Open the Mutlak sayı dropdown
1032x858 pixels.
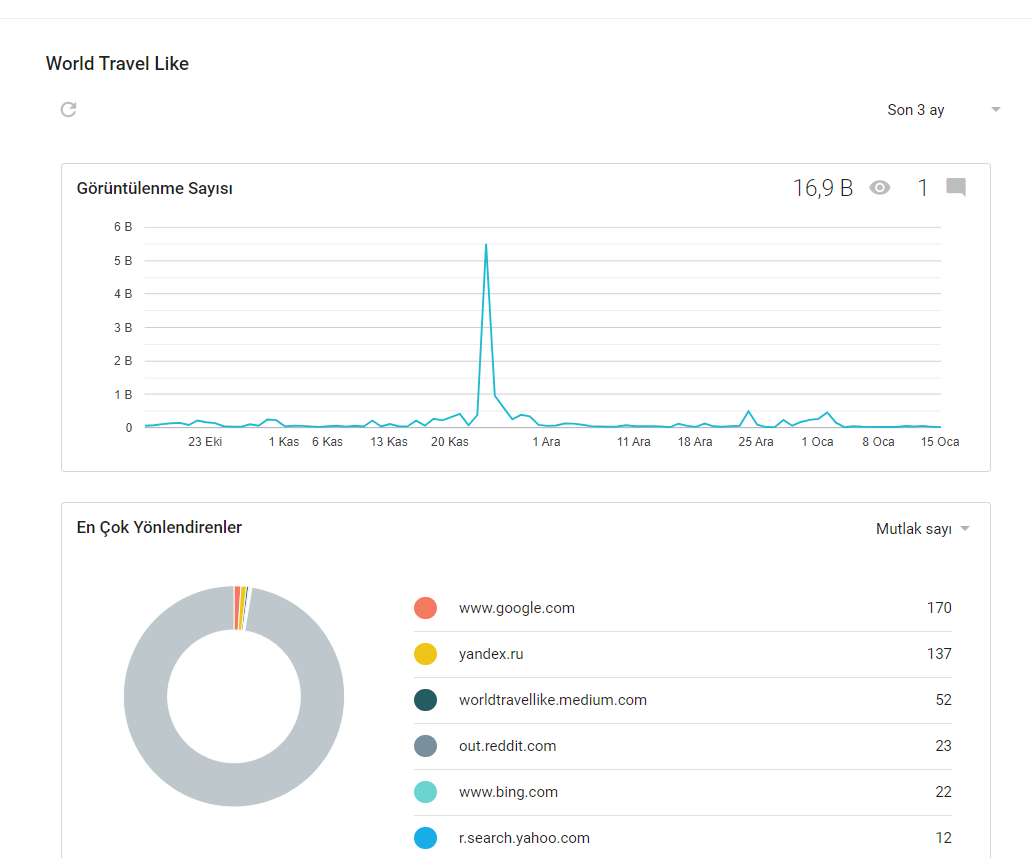point(923,529)
